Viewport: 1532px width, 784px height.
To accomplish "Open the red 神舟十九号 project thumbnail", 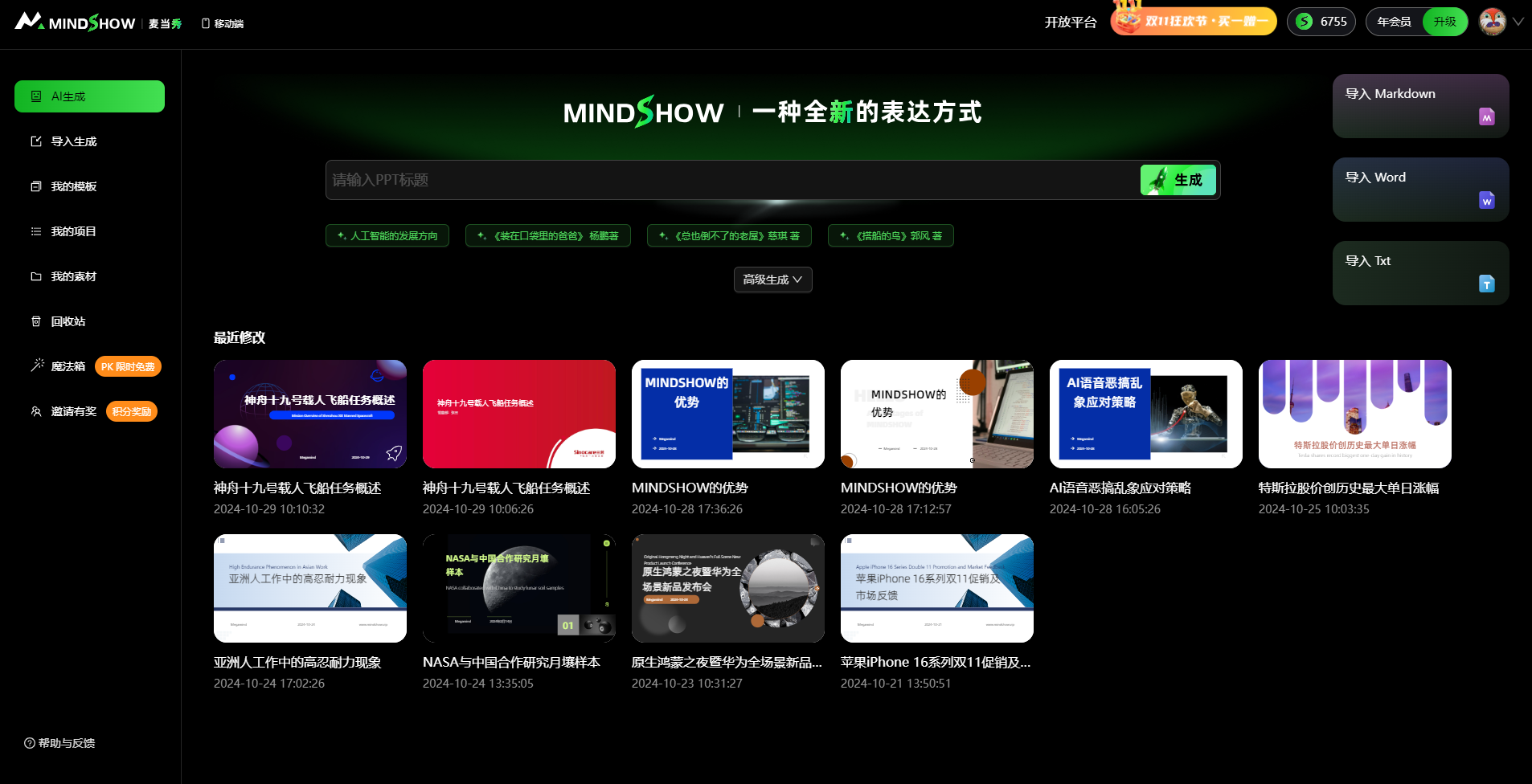I will tap(519, 414).
